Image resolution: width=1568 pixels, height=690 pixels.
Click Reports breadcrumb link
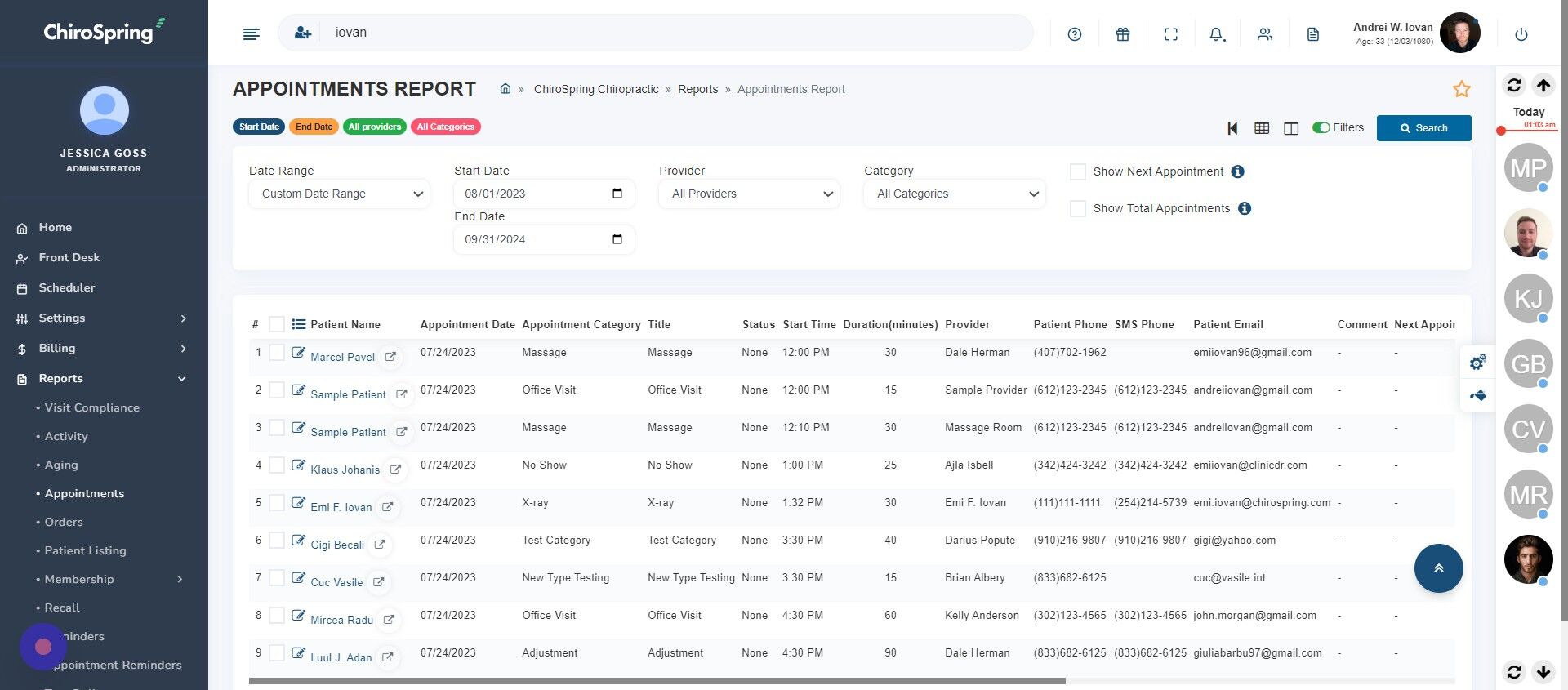697,89
